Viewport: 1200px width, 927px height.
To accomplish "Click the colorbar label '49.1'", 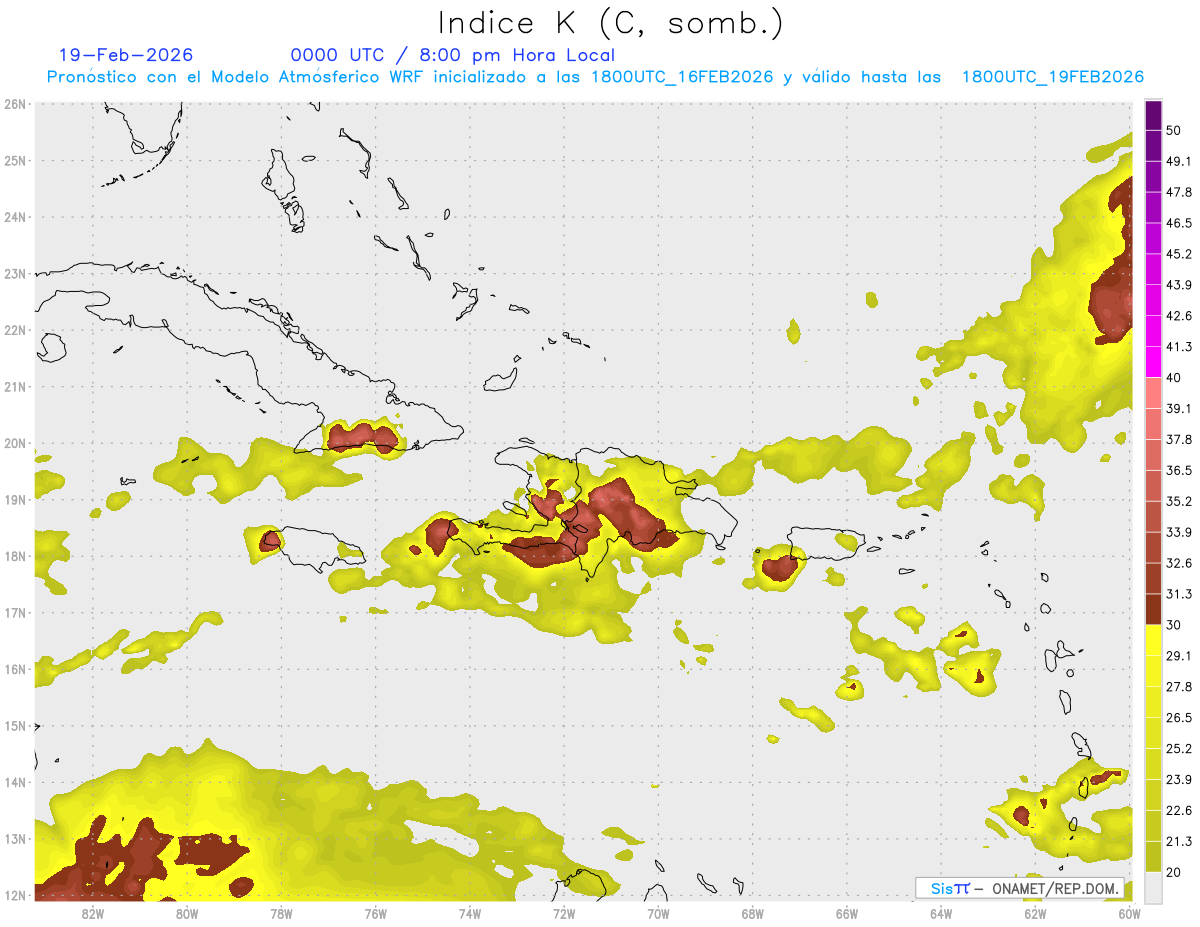I will 1178,161.
